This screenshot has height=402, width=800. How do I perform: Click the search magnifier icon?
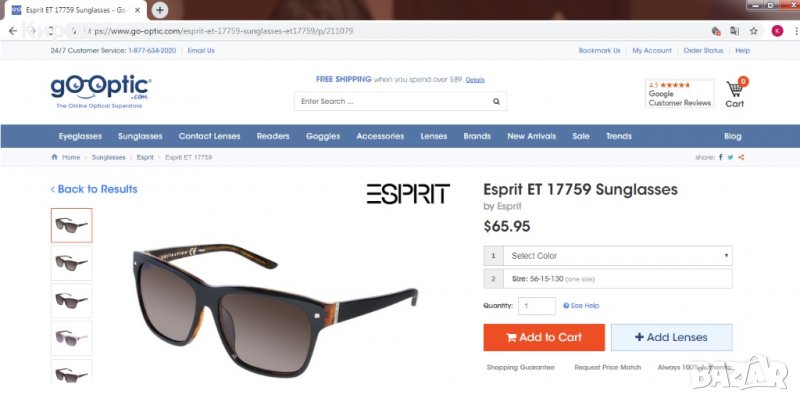coord(496,102)
